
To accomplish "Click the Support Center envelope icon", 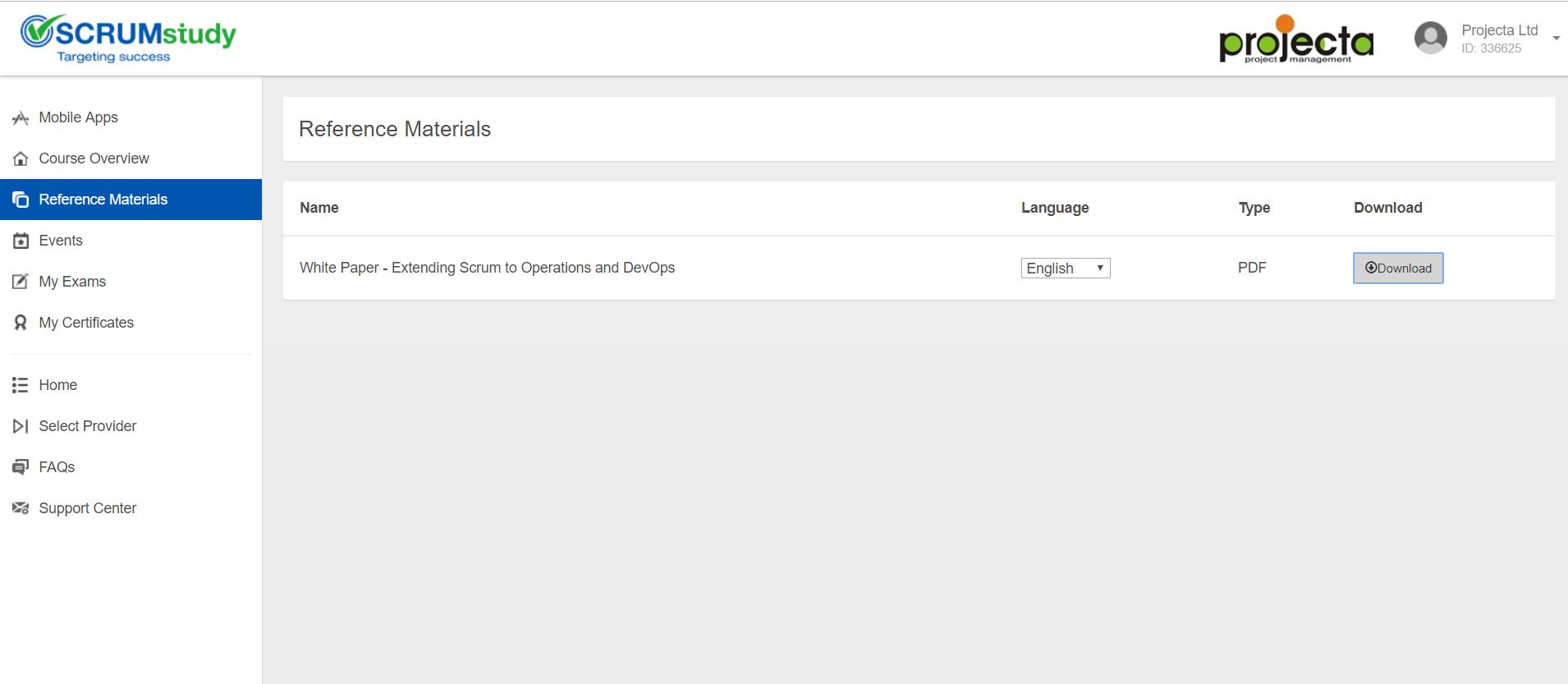I will tap(21, 508).
